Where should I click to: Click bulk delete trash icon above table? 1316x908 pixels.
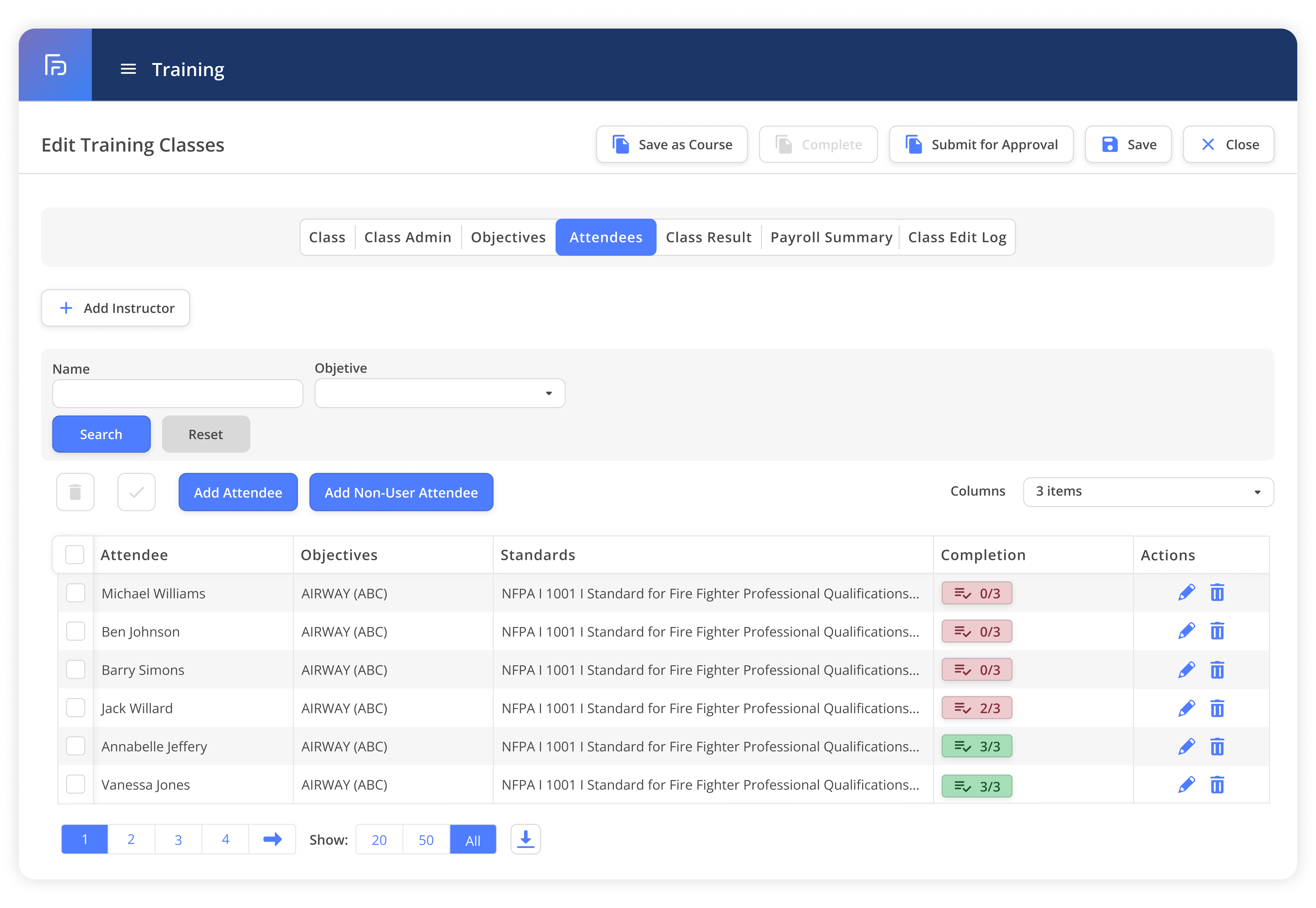(75, 492)
